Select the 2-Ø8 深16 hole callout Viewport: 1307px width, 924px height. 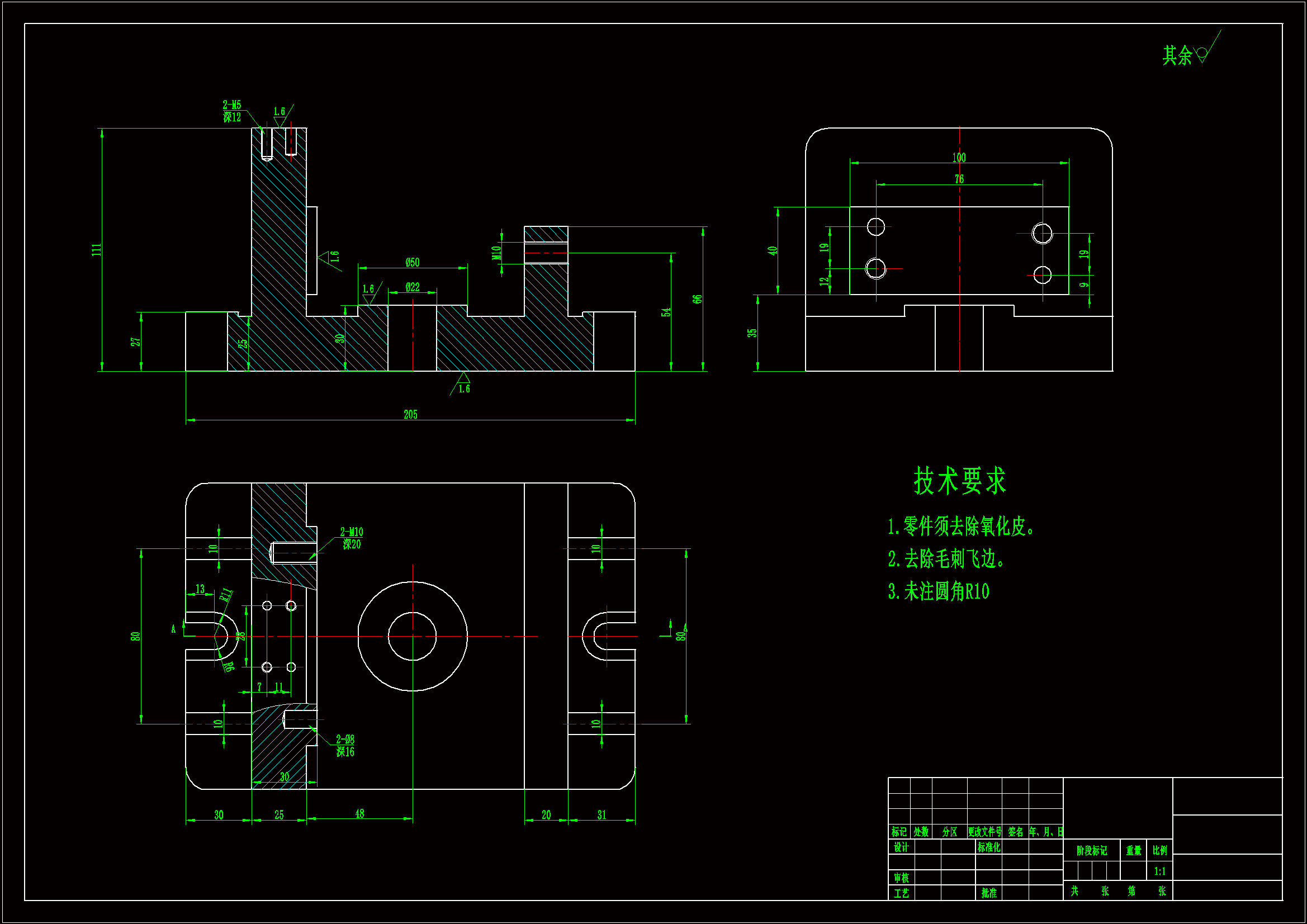[x=345, y=746]
